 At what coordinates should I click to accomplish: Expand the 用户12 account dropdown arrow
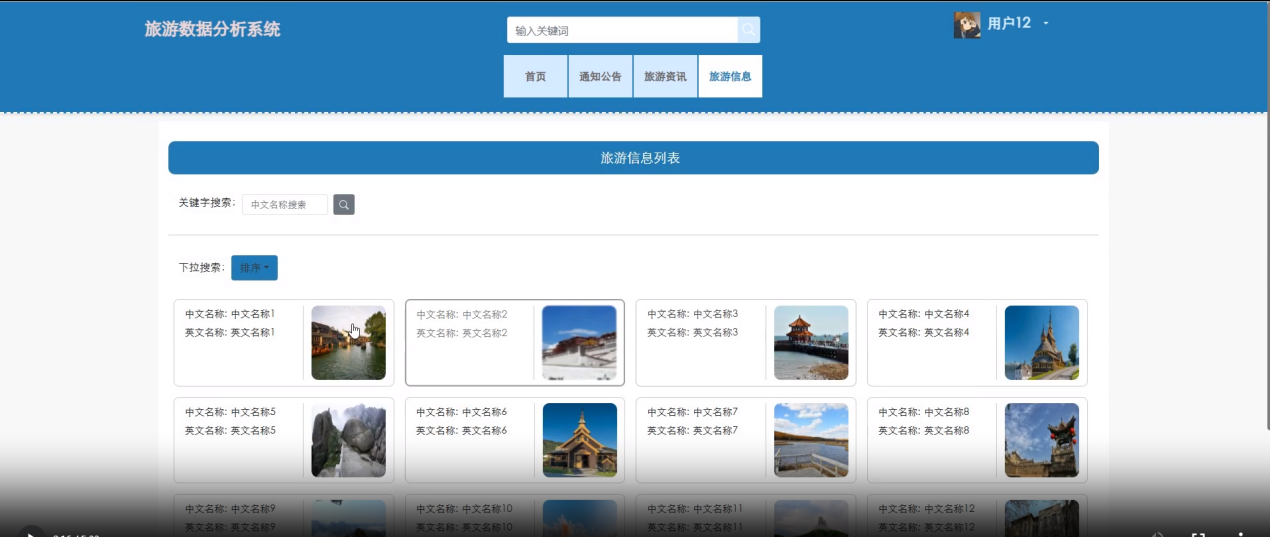coord(1046,23)
